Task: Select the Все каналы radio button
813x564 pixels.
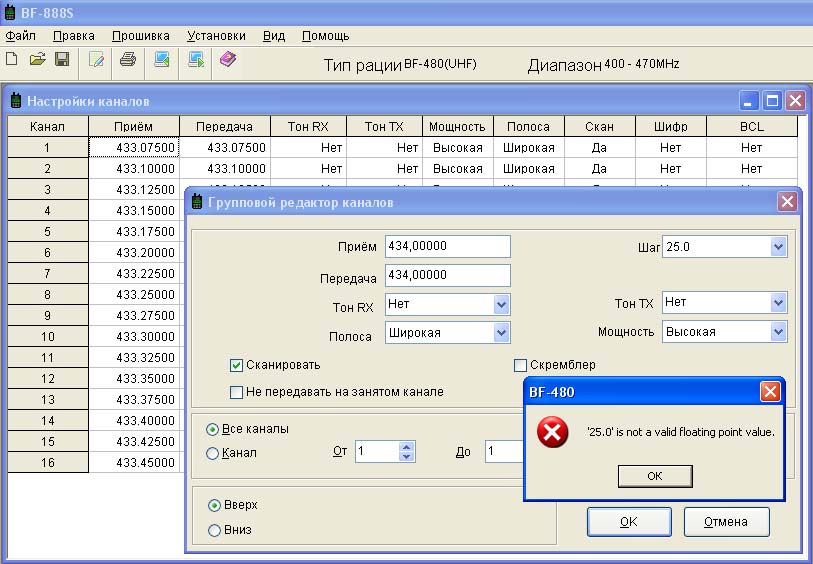Action: tap(212, 429)
